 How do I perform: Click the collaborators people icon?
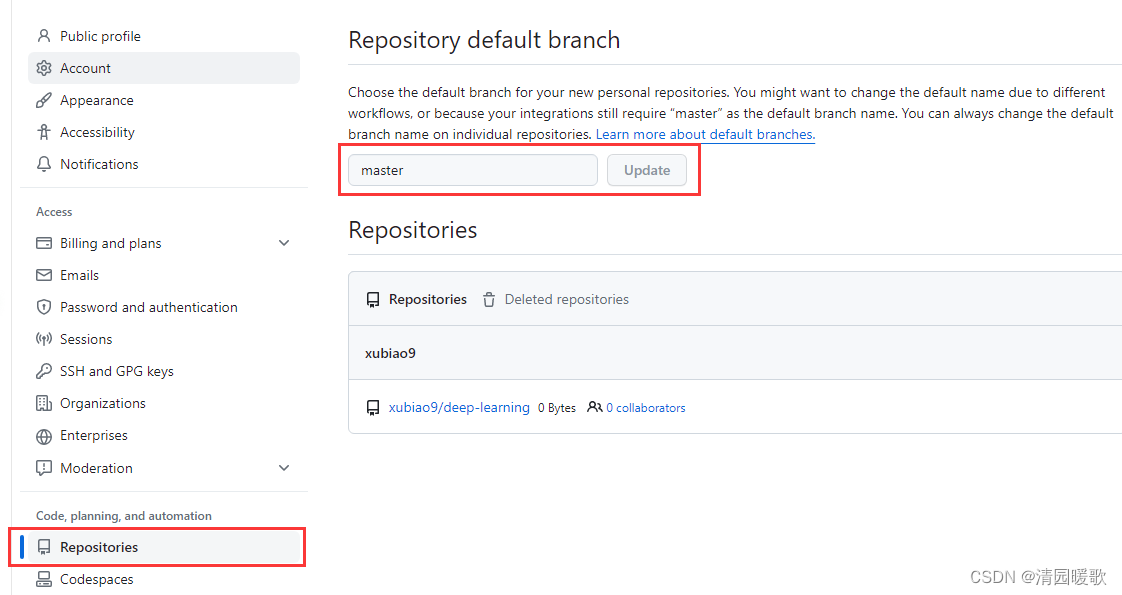coord(595,407)
